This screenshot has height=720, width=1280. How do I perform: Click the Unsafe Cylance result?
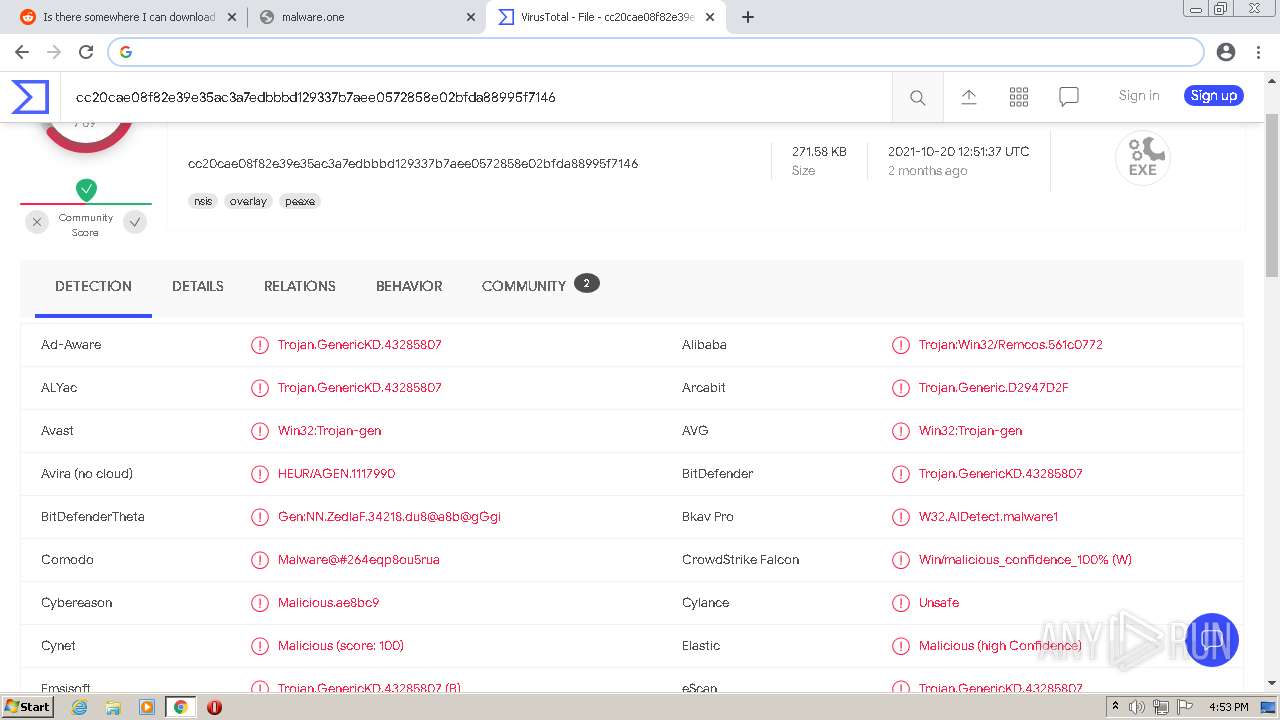pos(938,603)
